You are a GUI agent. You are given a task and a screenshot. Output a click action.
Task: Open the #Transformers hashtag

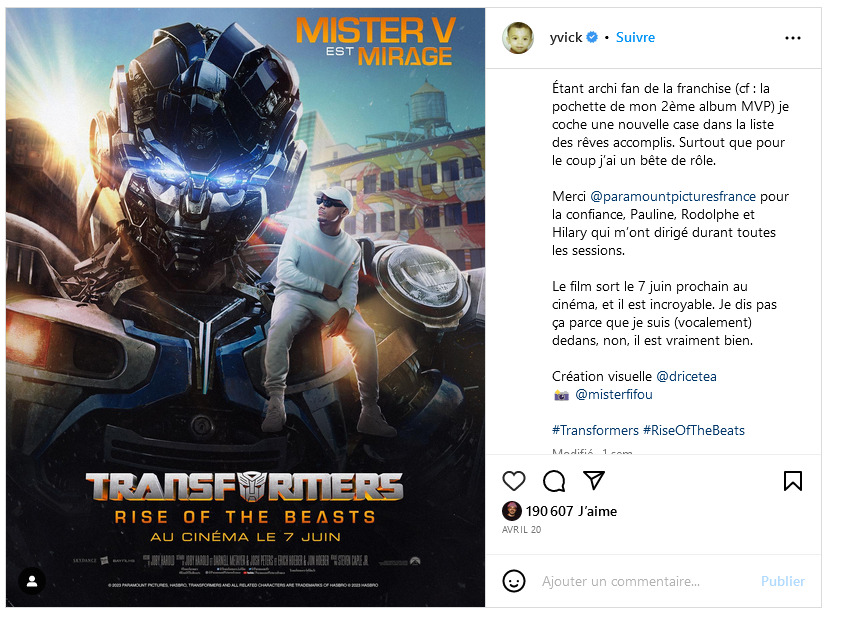click(595, 431)
